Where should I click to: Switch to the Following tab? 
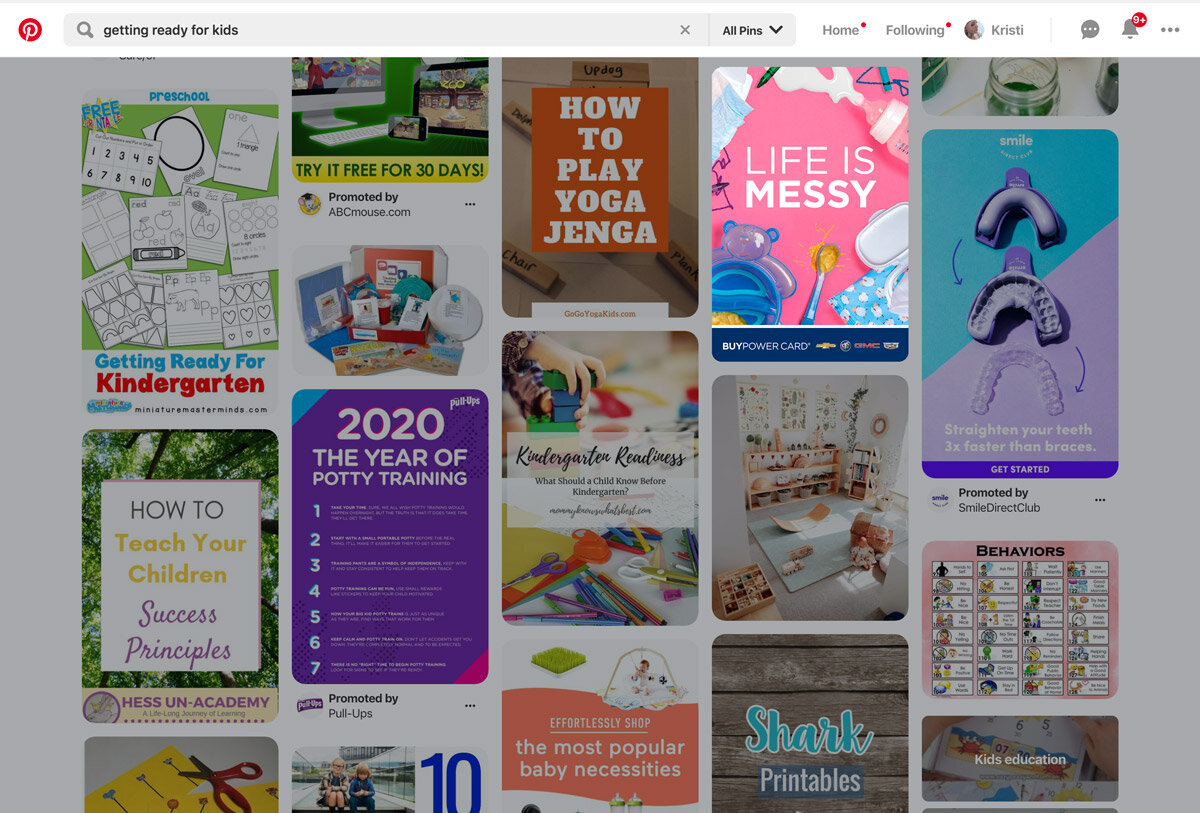click(915, 30)
